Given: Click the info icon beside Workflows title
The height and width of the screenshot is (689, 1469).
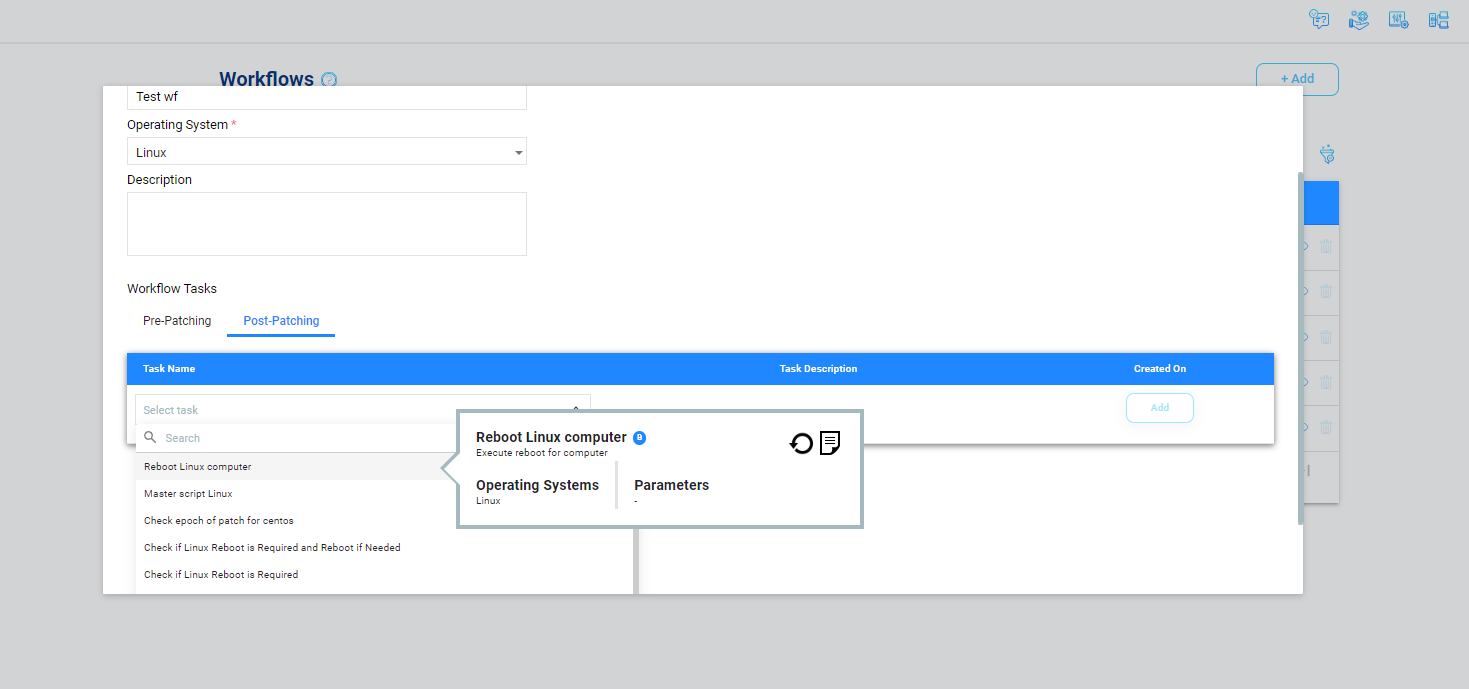Looking at the screenshot, I should click(329, 80).
